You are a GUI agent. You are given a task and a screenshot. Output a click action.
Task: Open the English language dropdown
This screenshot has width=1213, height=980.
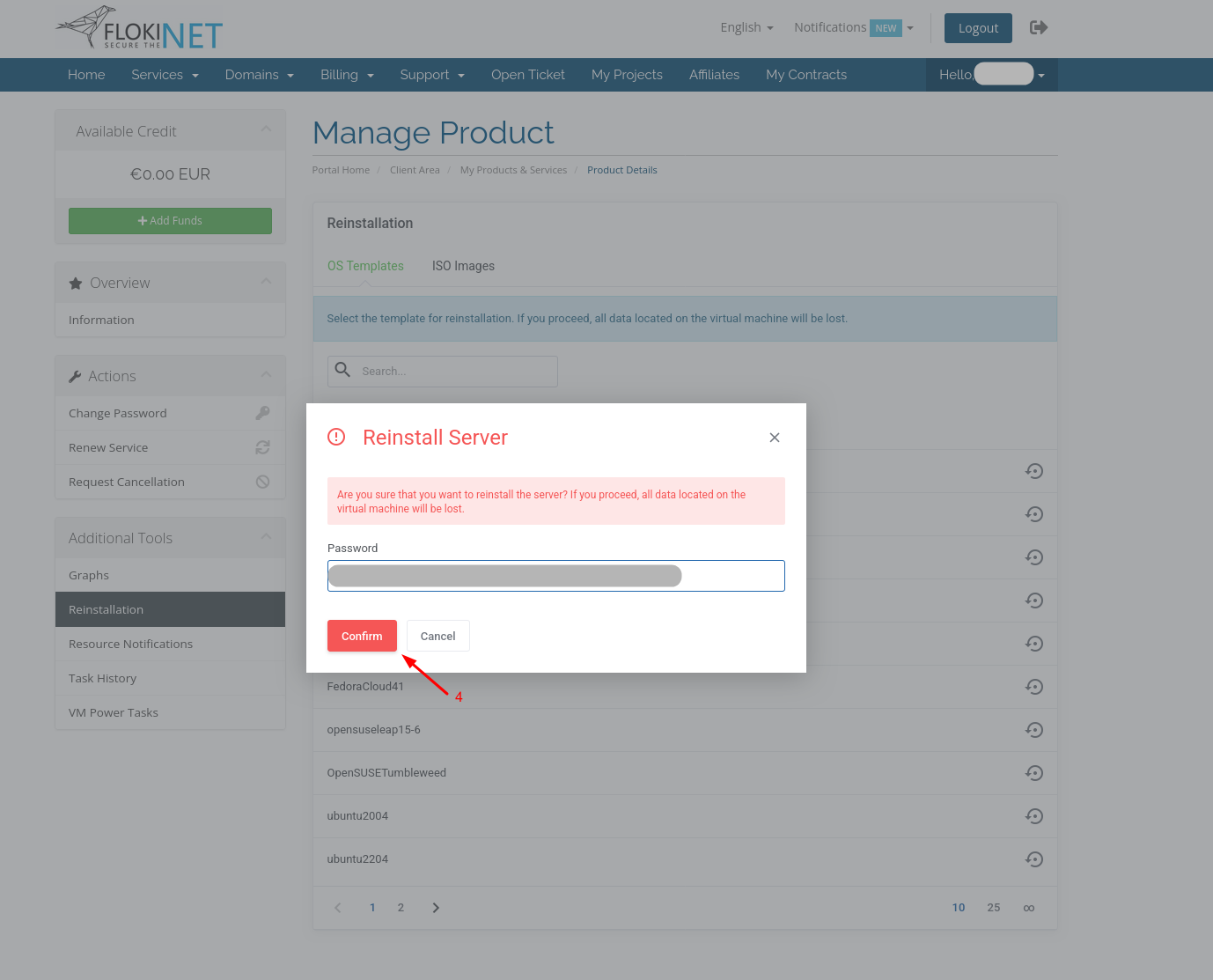(746, 27)
